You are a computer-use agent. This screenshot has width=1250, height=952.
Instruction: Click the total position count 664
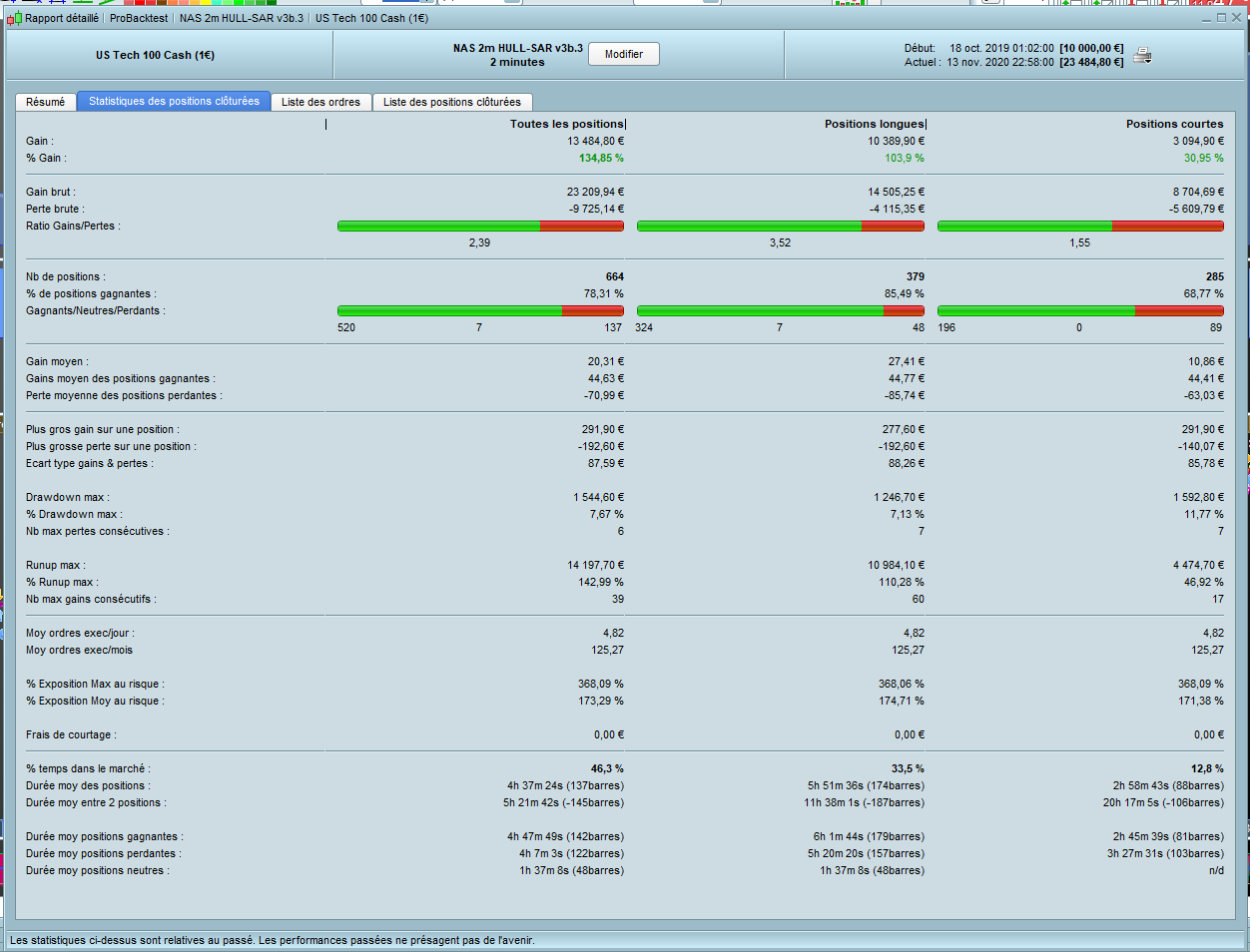(614, 276)
